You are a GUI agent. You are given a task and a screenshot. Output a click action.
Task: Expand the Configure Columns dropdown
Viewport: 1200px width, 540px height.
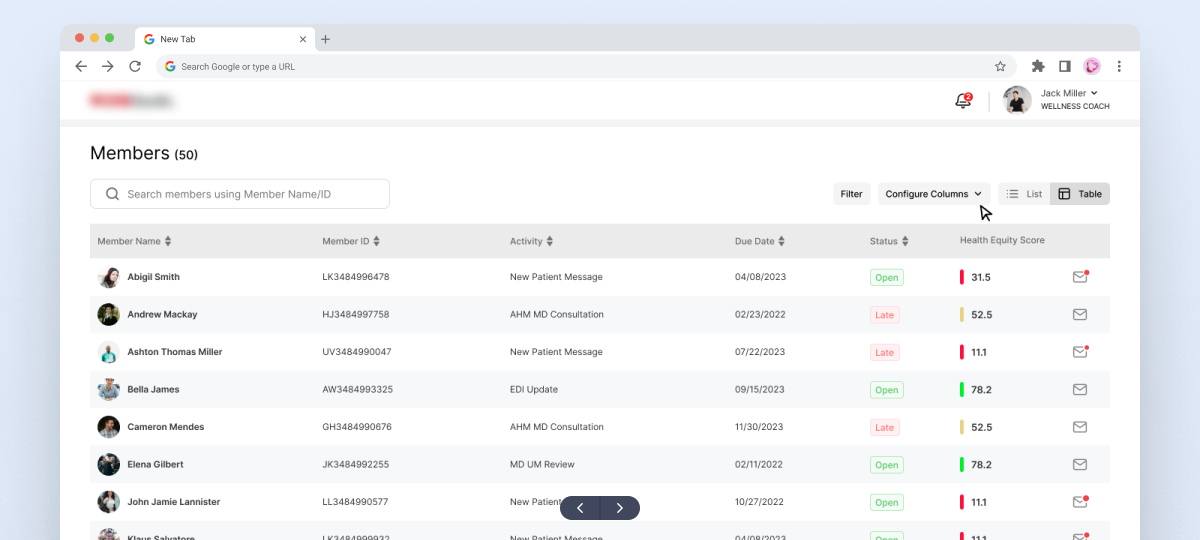tap(934, 194)
